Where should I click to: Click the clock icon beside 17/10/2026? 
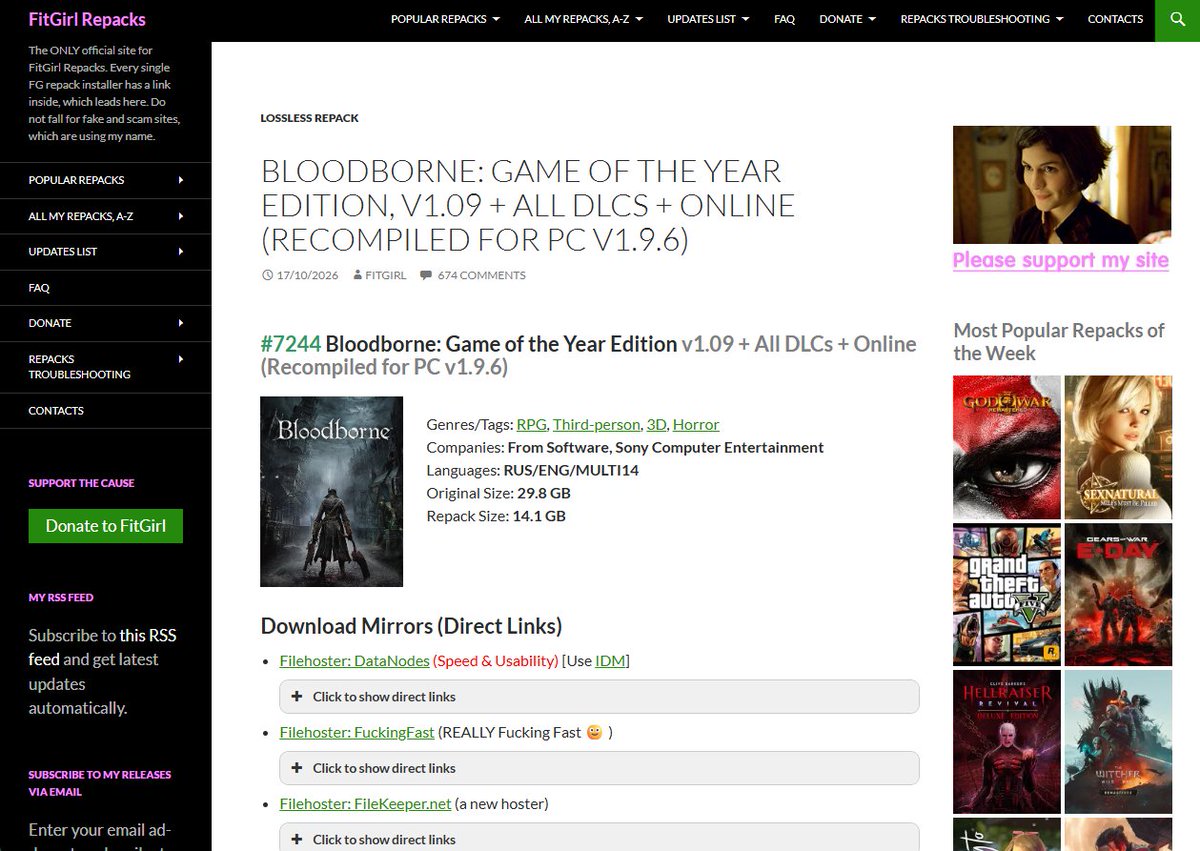point(267,275)
